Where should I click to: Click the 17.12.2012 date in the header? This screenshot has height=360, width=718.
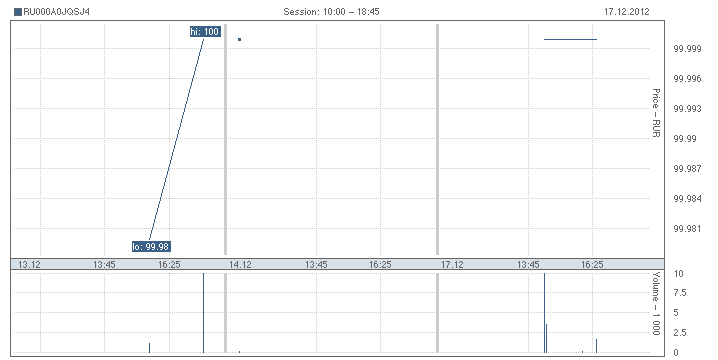[x=626, y=12]
